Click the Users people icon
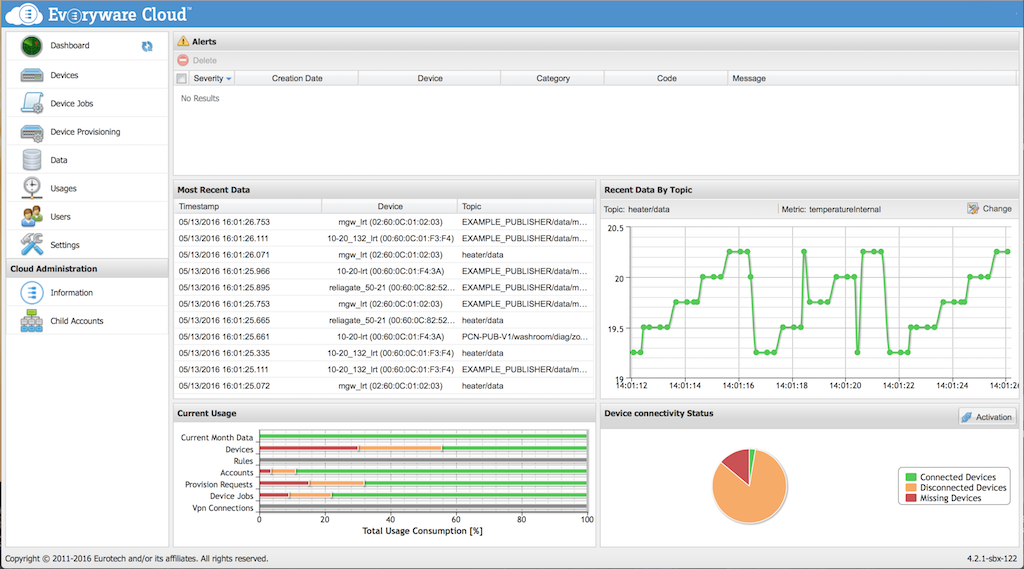 (x=32, y=216)
